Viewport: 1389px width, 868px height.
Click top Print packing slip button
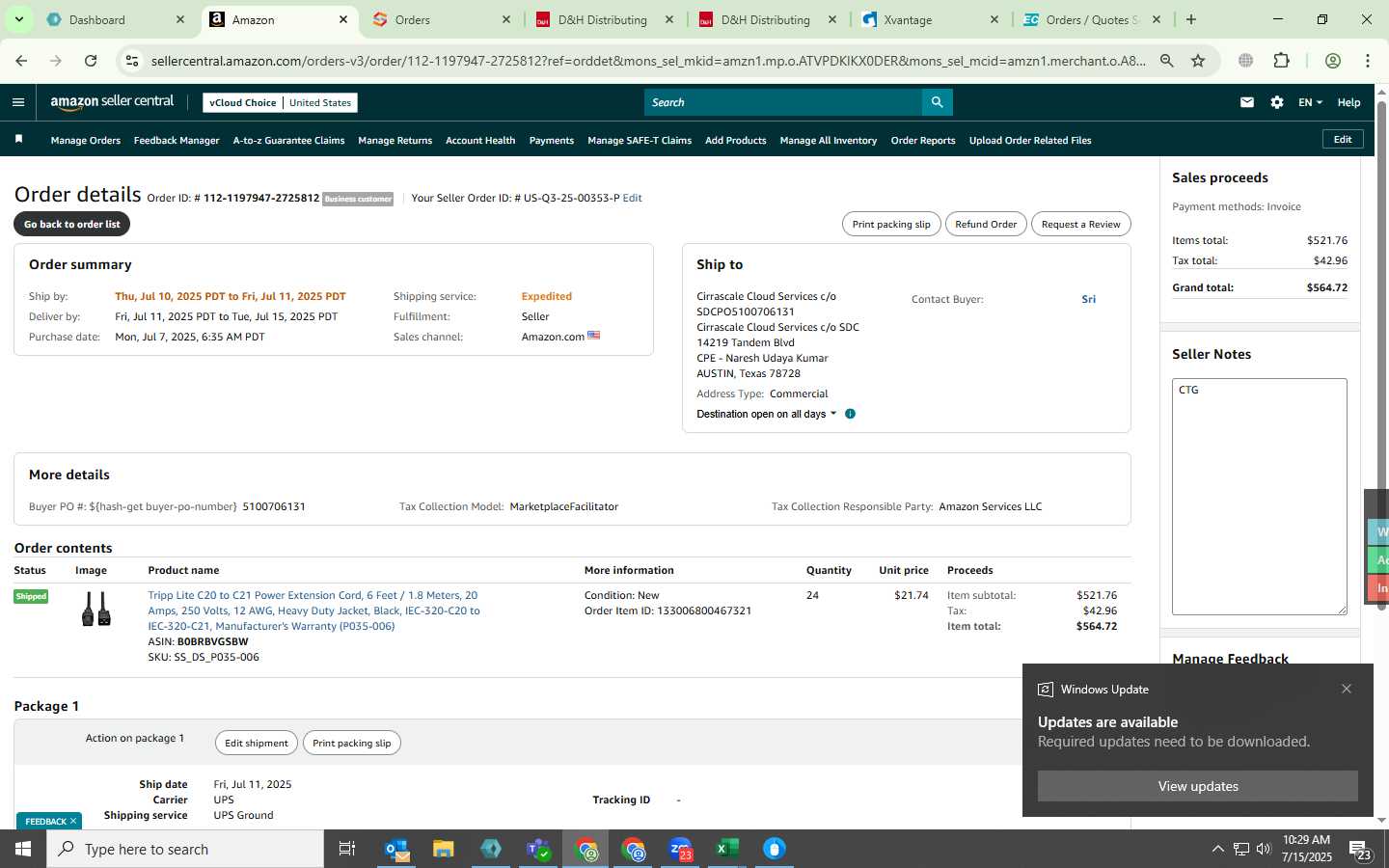click(x=891, y=224)
